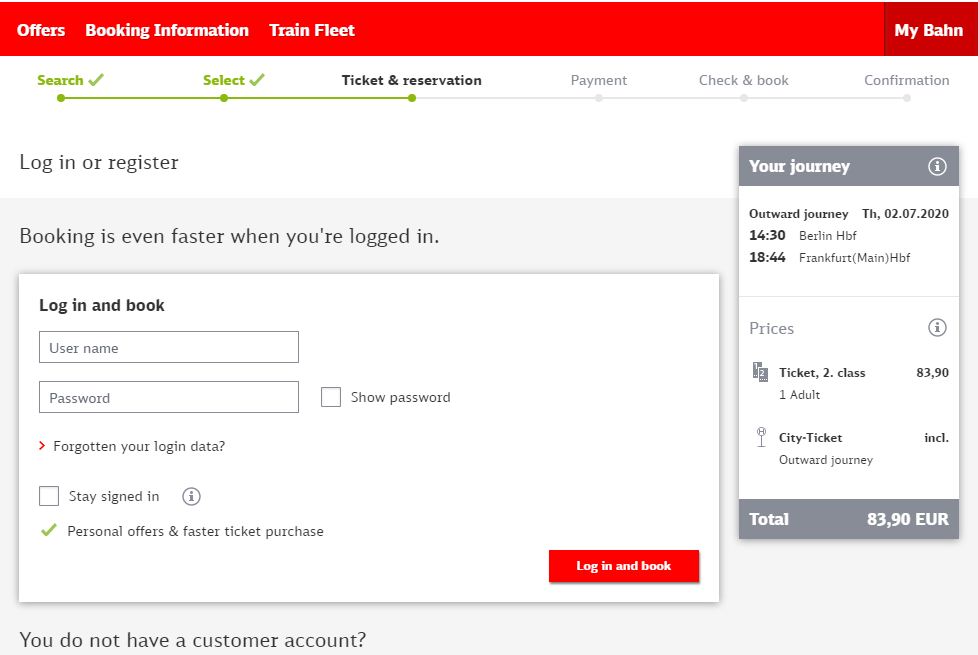
Task: Open the My Bahn menu
Action: [928, 30]
